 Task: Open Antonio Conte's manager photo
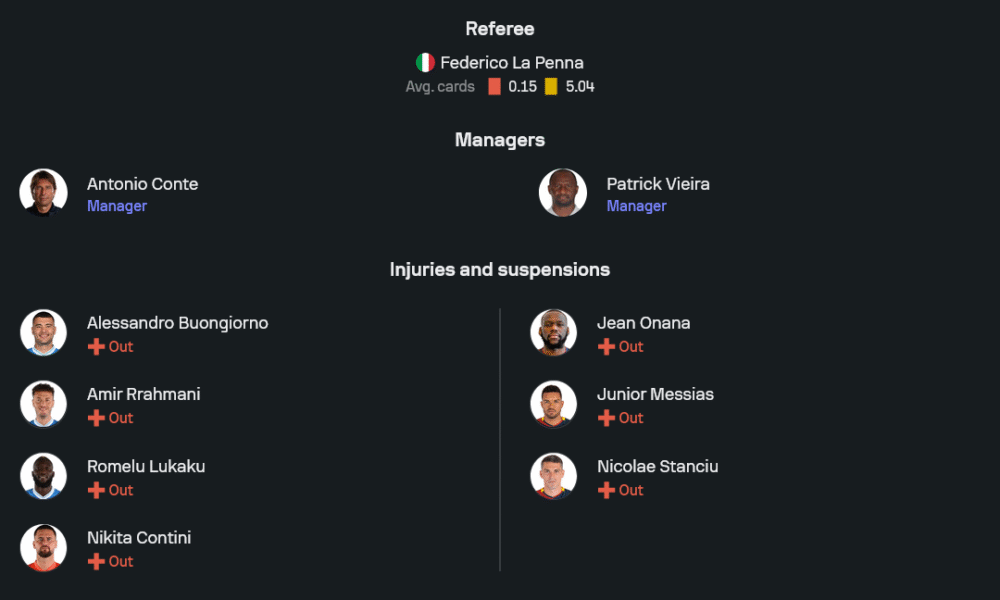tap(43, 193)
